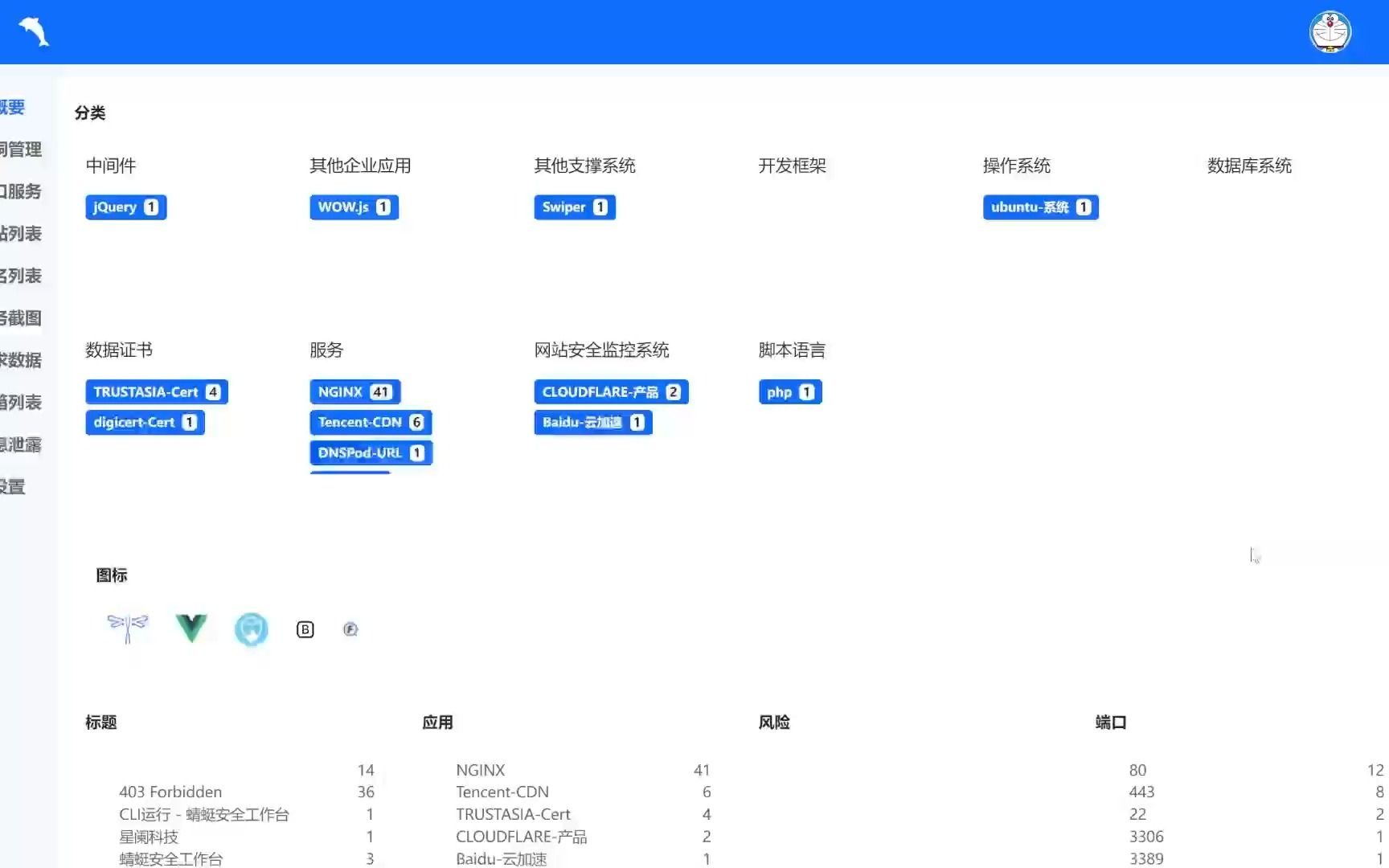
Task: Click port 80 in 端口 list
Action: (x=1138, y=770)
